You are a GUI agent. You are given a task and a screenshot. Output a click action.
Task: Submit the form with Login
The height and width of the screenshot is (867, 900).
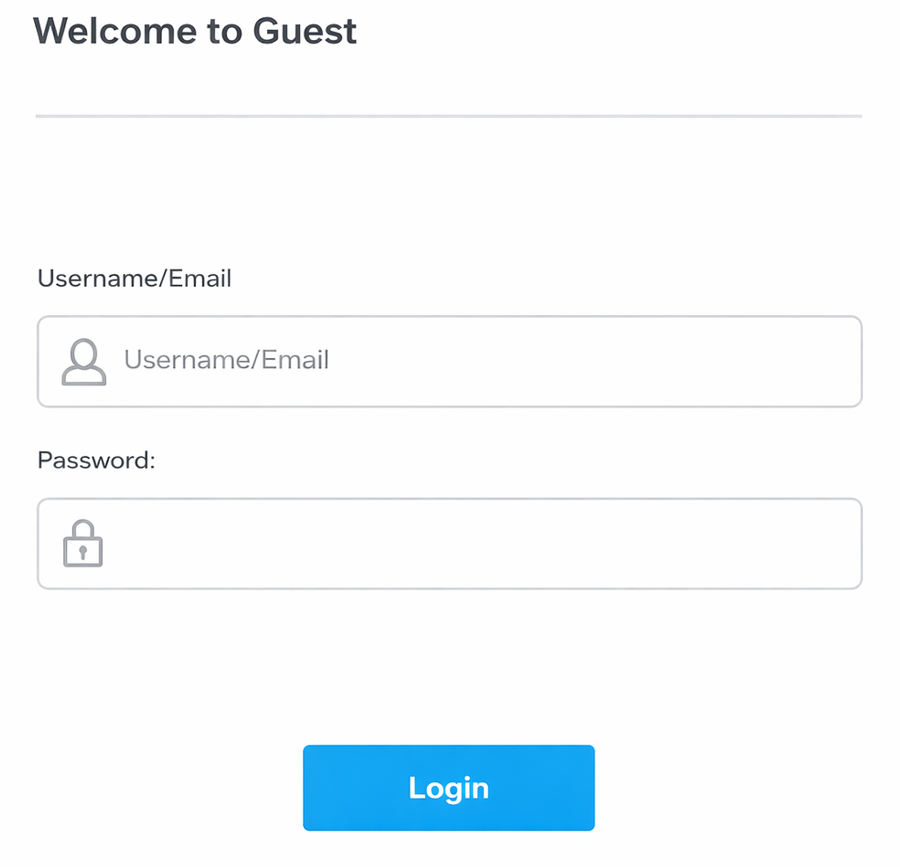(x=448, y=787)
